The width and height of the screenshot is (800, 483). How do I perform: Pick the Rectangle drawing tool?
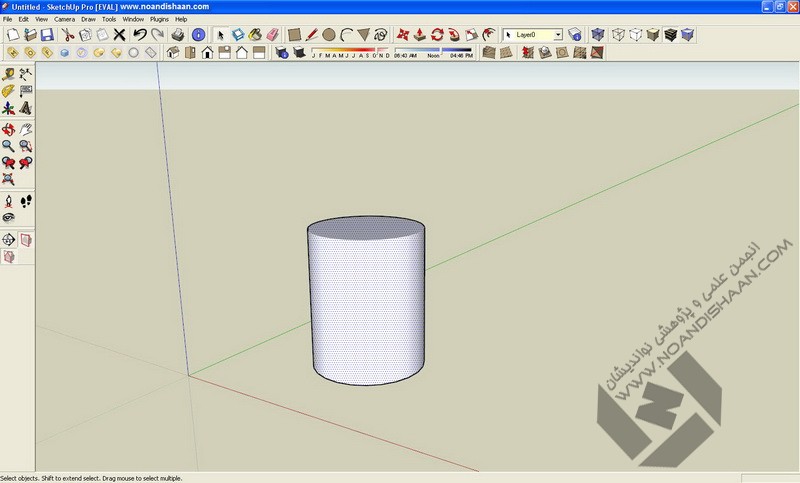coord(295,34)
